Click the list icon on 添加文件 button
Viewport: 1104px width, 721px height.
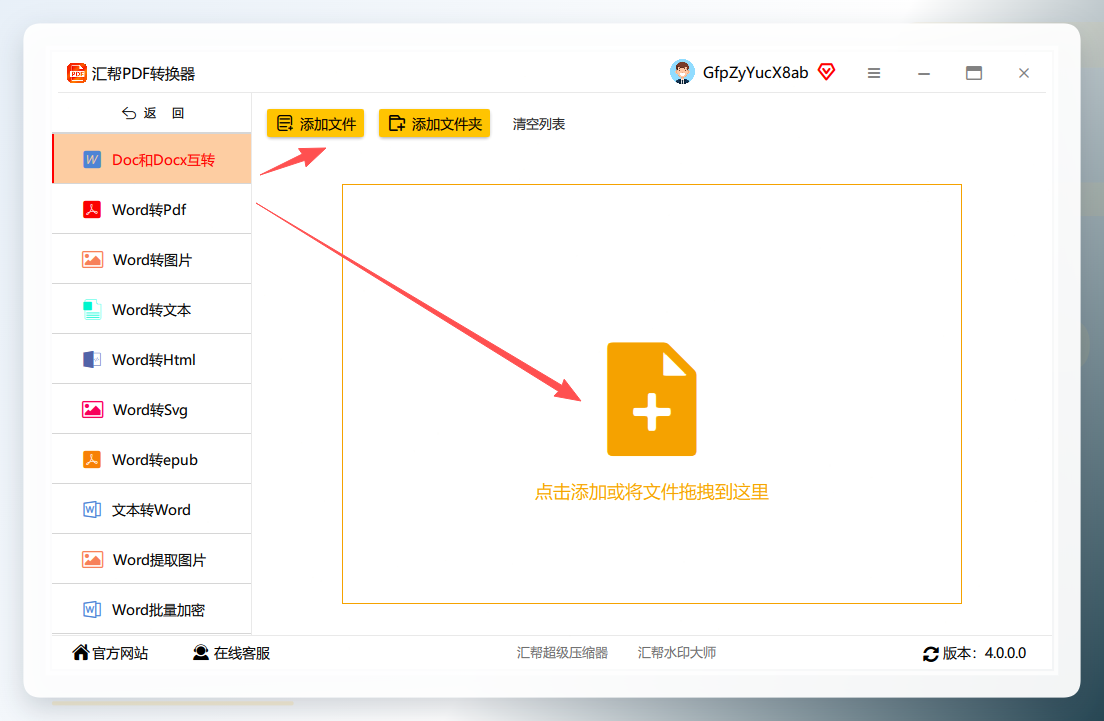pyautogui.click(x=284, y=124)
